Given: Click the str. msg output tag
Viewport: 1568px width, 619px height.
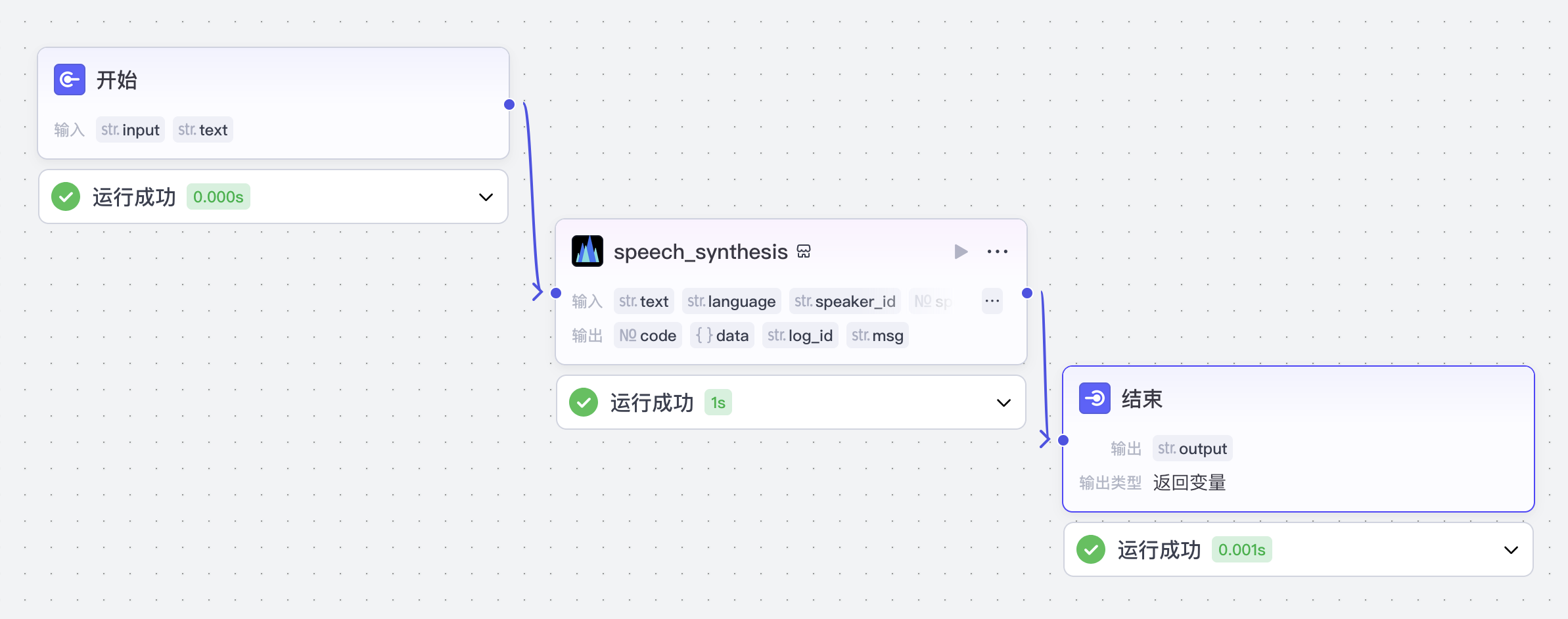Looking at the screenshot, I should 878,335.
